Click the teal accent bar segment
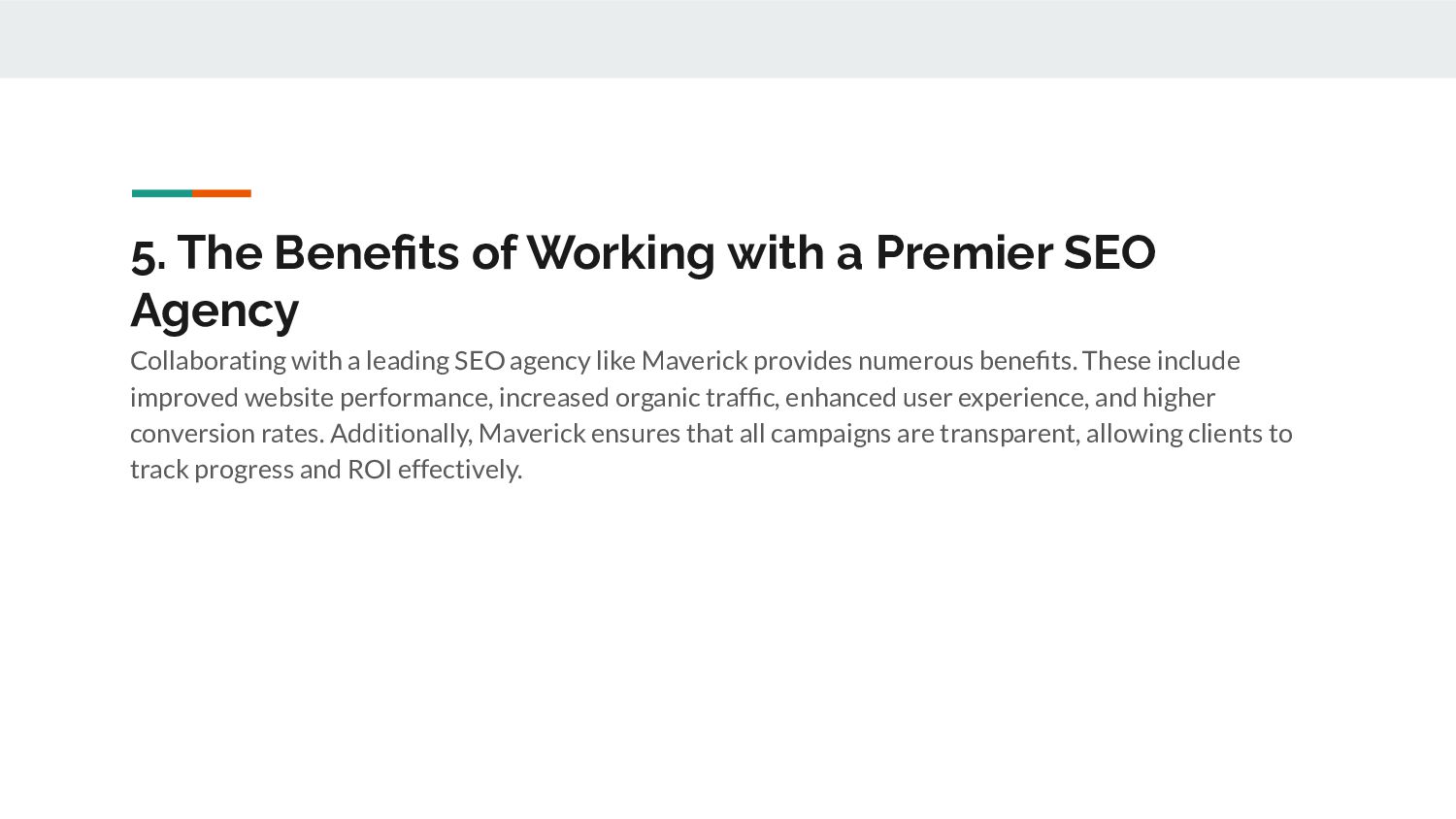Screen dimensions: 1456x819 click(x=161, y=193)
